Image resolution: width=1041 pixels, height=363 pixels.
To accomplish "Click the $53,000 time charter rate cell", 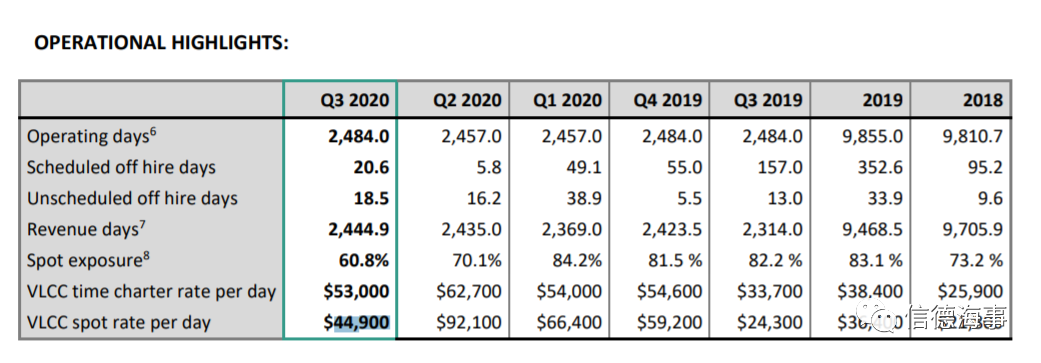I will (357, 291).
